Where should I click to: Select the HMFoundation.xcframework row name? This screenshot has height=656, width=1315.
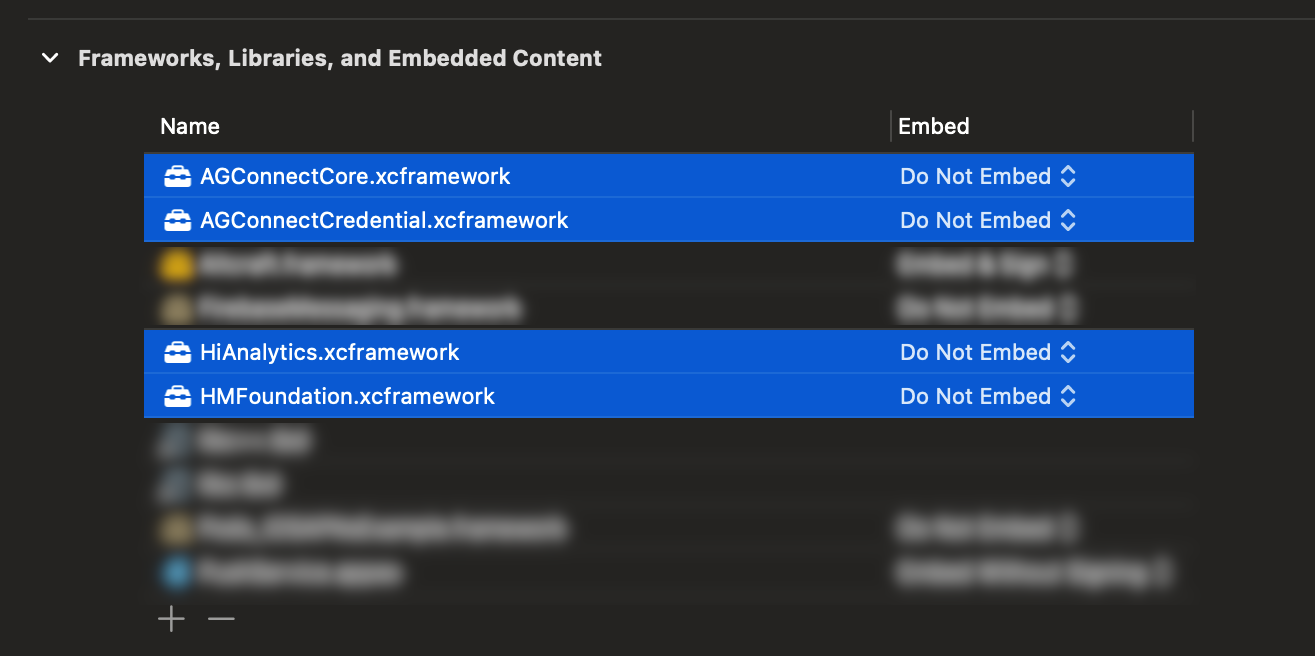tap(347, 397)
